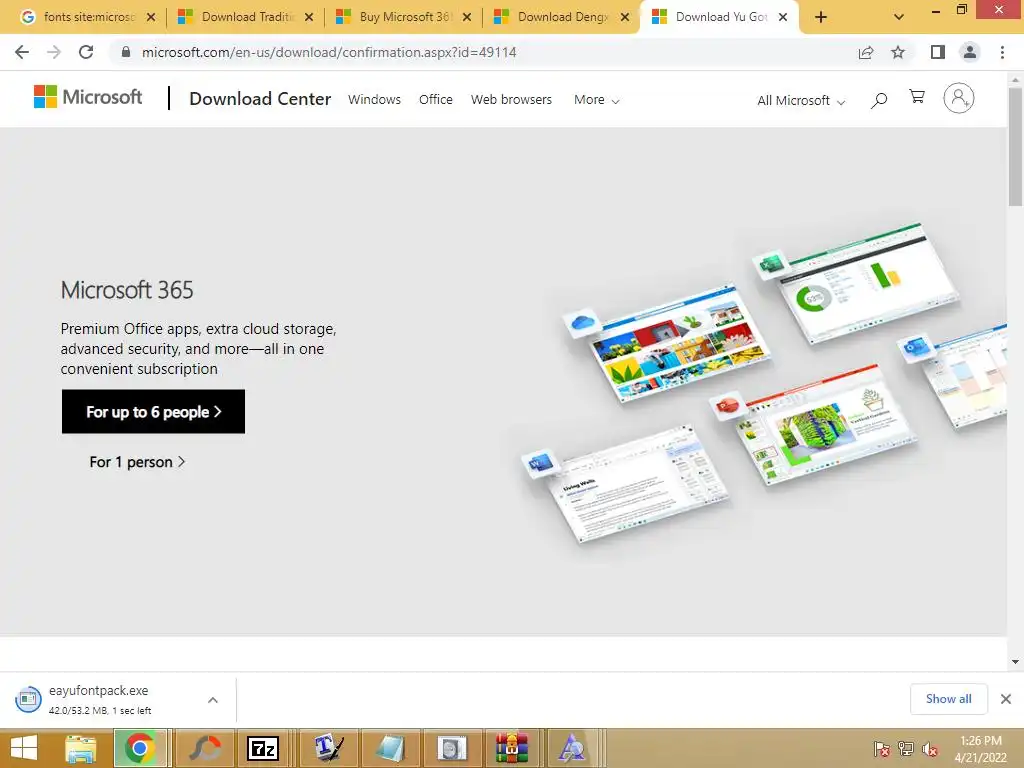Expand the More dropdown
Screen dimensions: 1024x768
point(596,100)
